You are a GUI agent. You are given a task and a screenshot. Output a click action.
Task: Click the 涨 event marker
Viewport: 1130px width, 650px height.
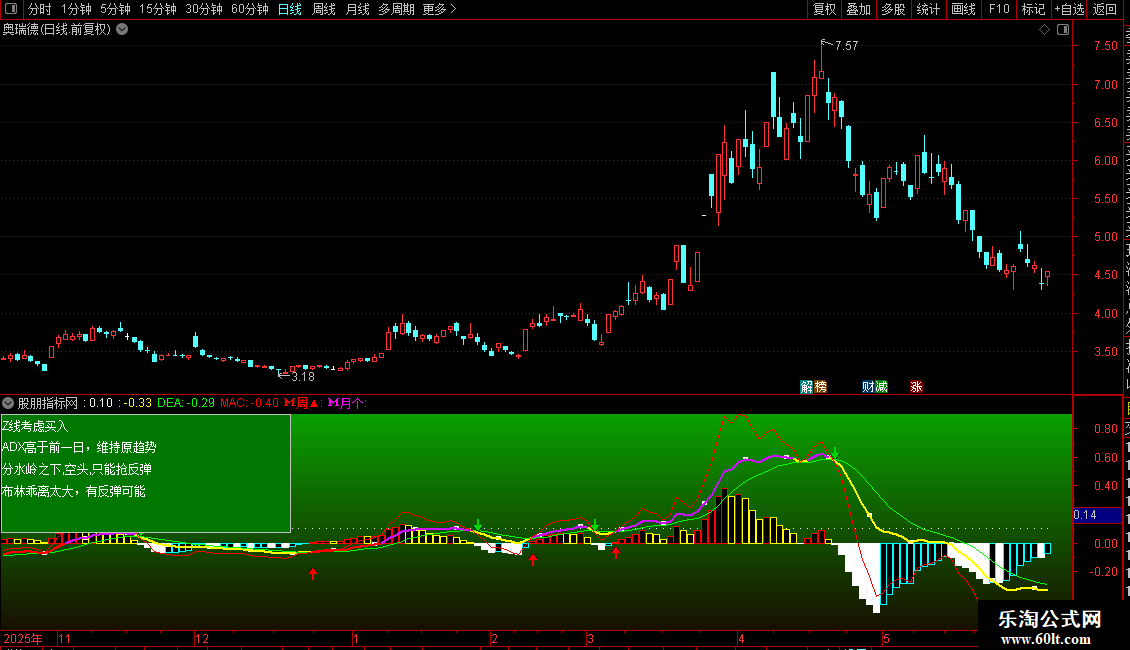[916, 387]
